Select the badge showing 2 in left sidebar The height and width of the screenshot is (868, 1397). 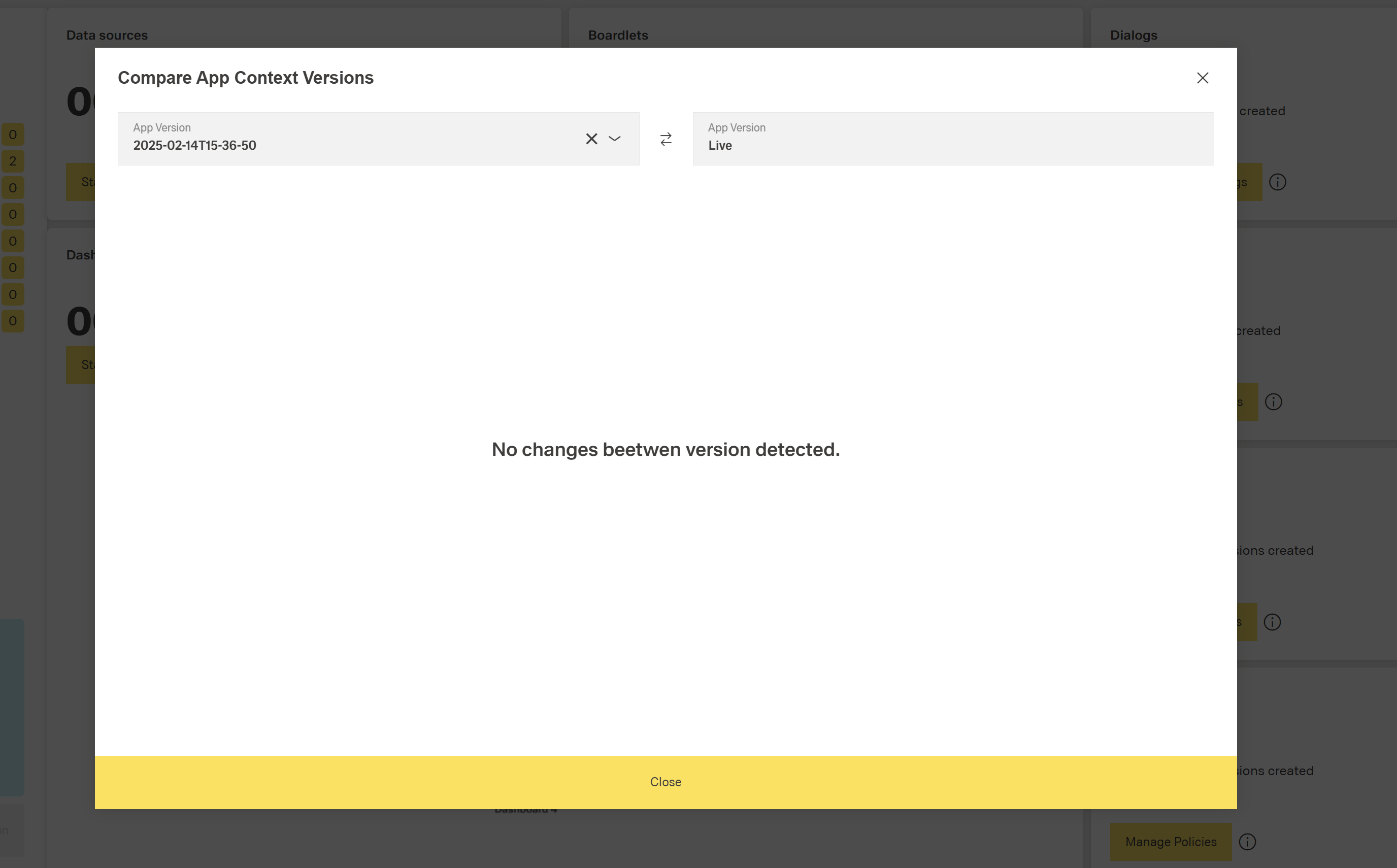(13, 161)
